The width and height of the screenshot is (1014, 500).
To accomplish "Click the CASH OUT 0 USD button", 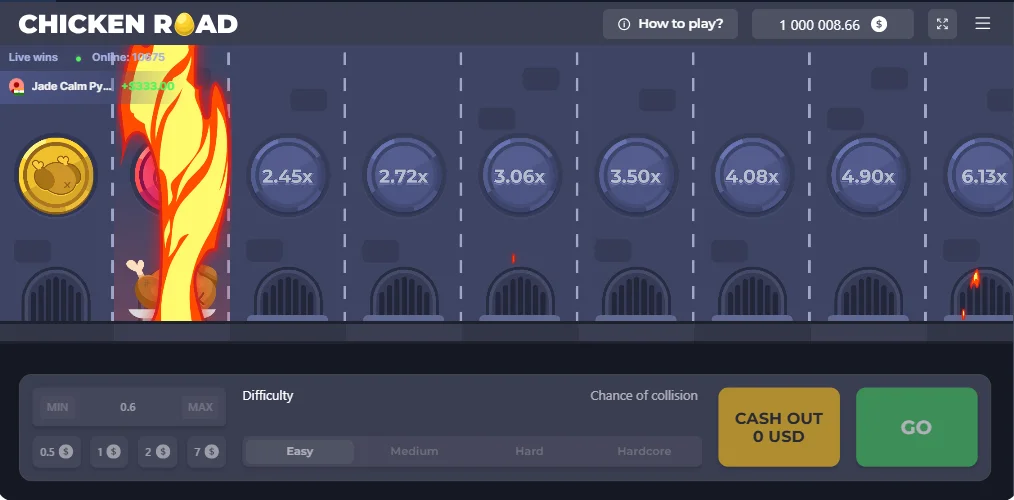I will pyautogui.click(x=779, y=427).
